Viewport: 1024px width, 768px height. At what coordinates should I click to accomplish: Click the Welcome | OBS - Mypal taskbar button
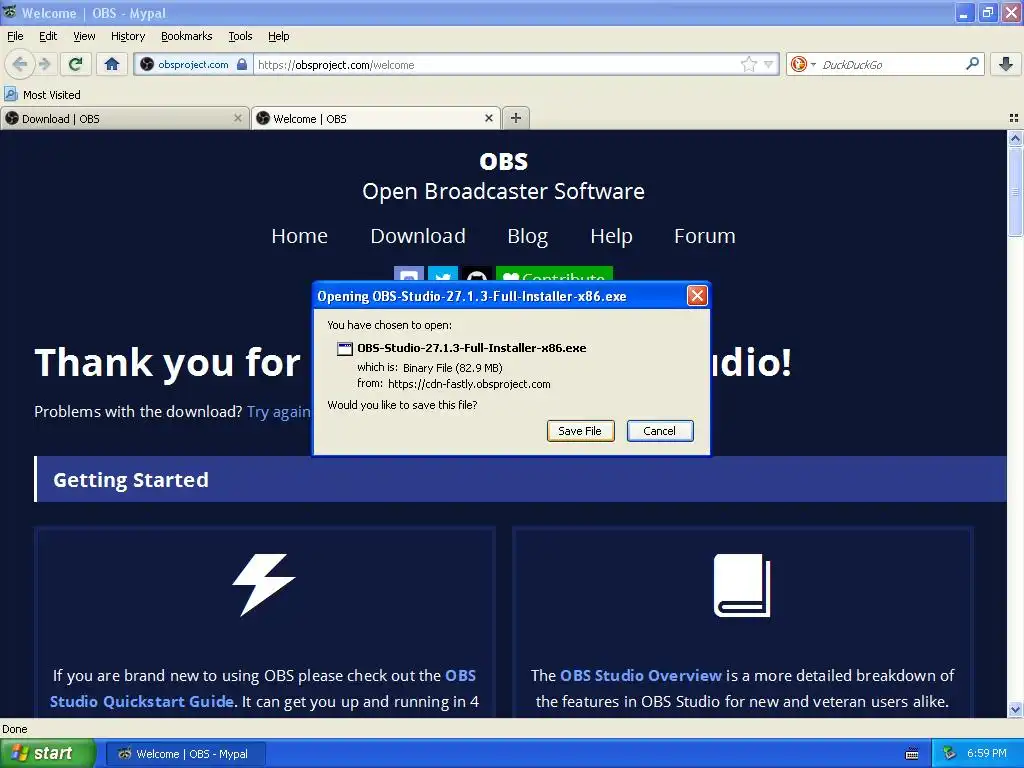coord(185,754)
